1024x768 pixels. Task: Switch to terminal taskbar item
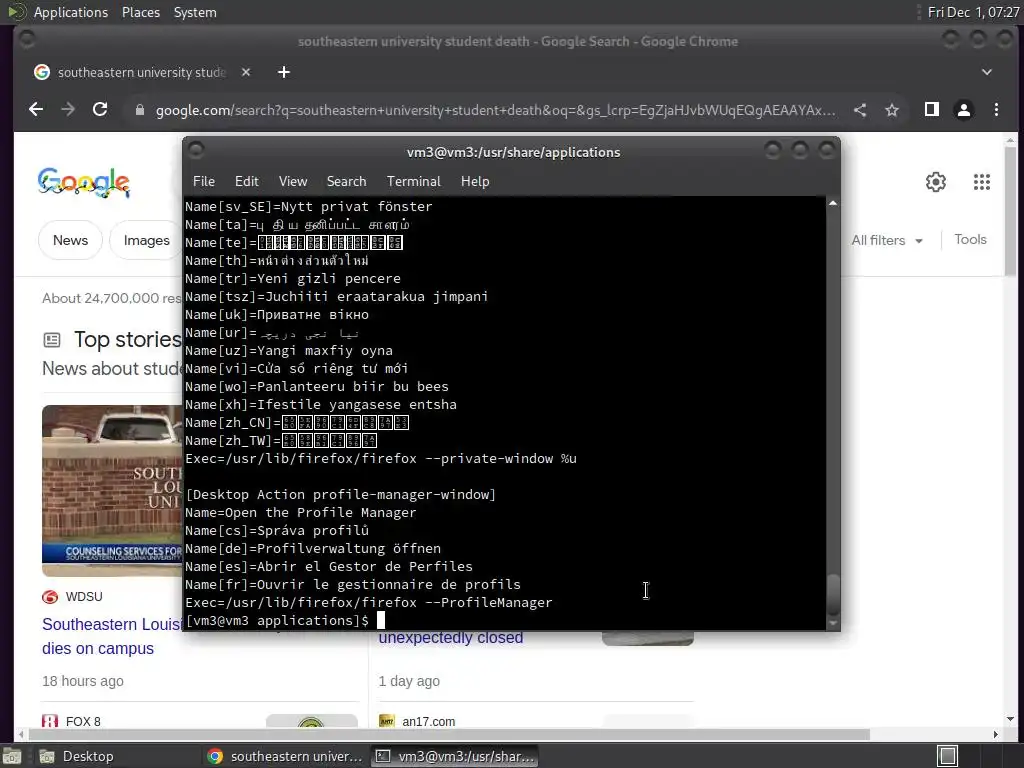[455, 756]
